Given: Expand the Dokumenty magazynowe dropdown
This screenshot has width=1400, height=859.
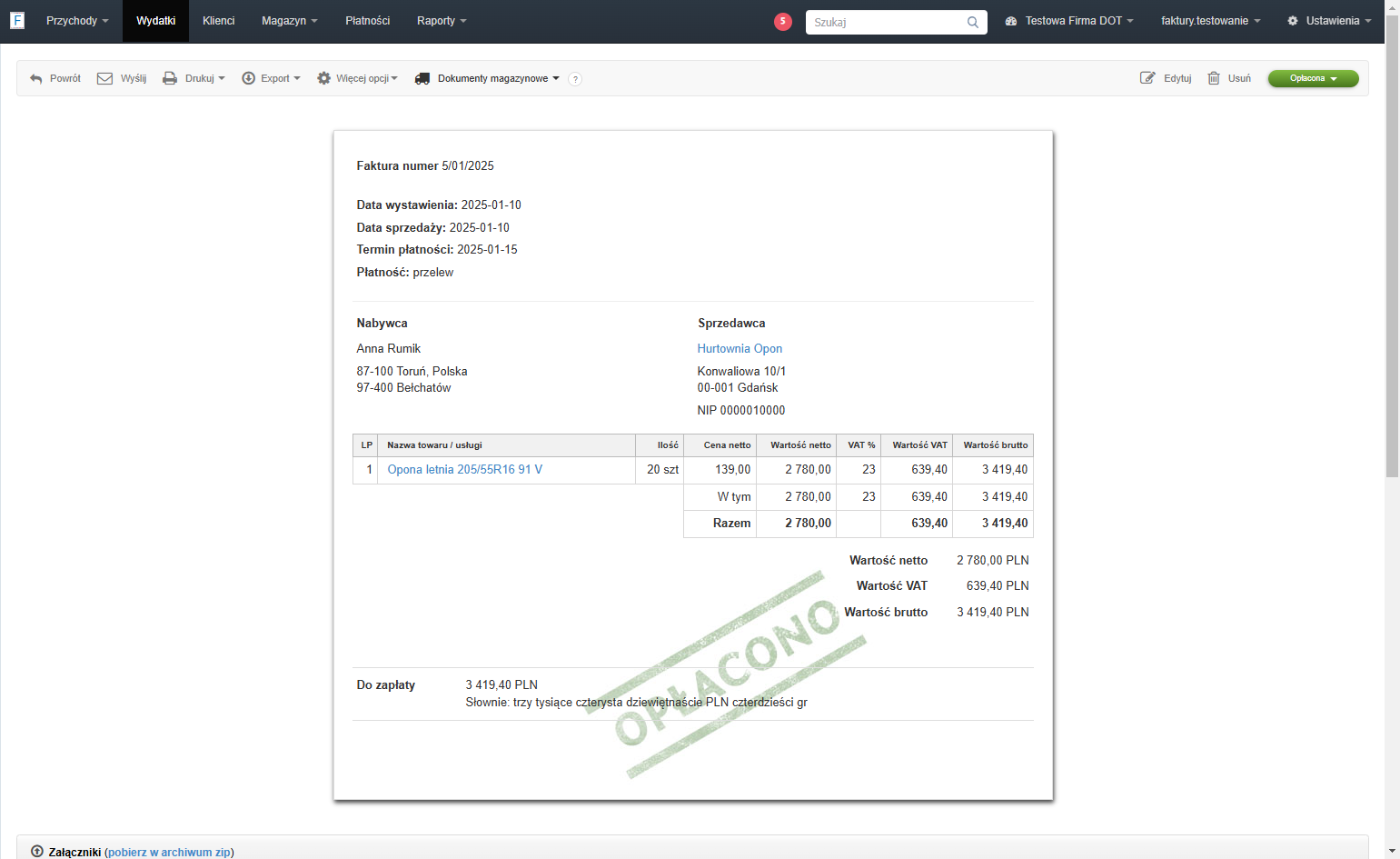Looking at the screenshot, I should pyautogui.click(x=499, y=79).
